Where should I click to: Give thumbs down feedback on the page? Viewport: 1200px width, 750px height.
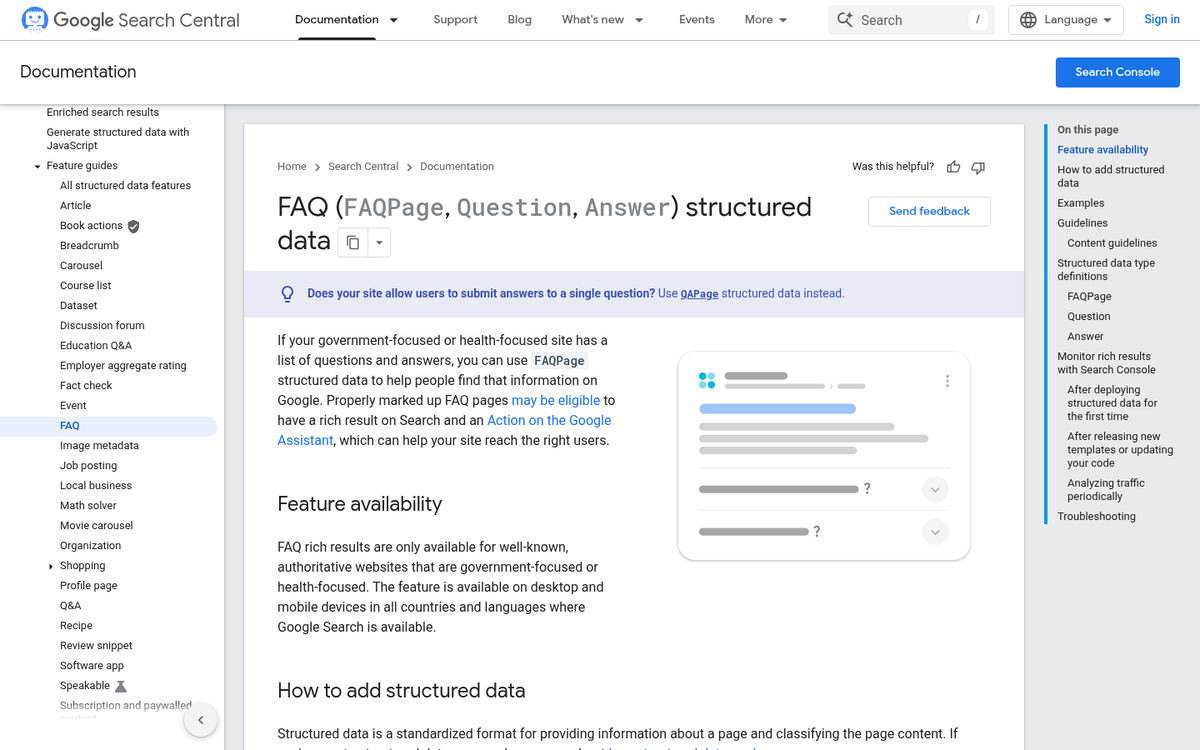tap(978, 167)
